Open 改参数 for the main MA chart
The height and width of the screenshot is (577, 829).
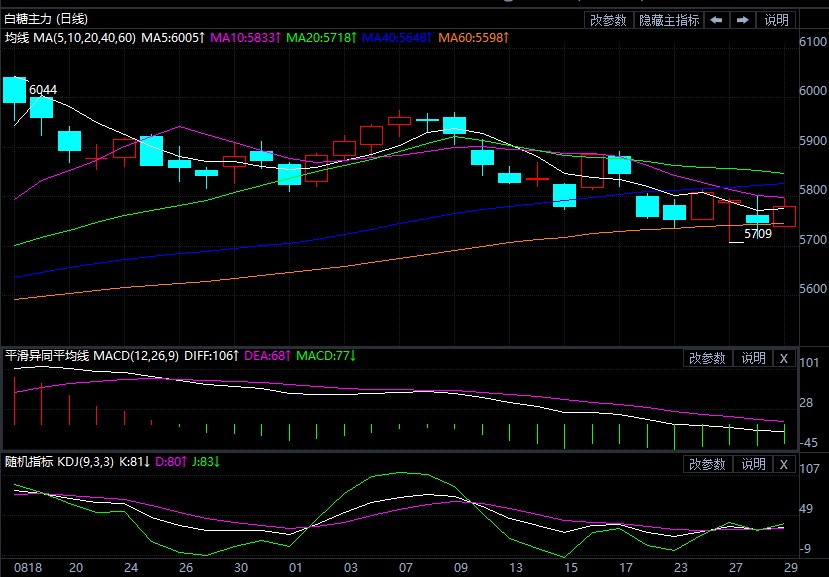608,20
